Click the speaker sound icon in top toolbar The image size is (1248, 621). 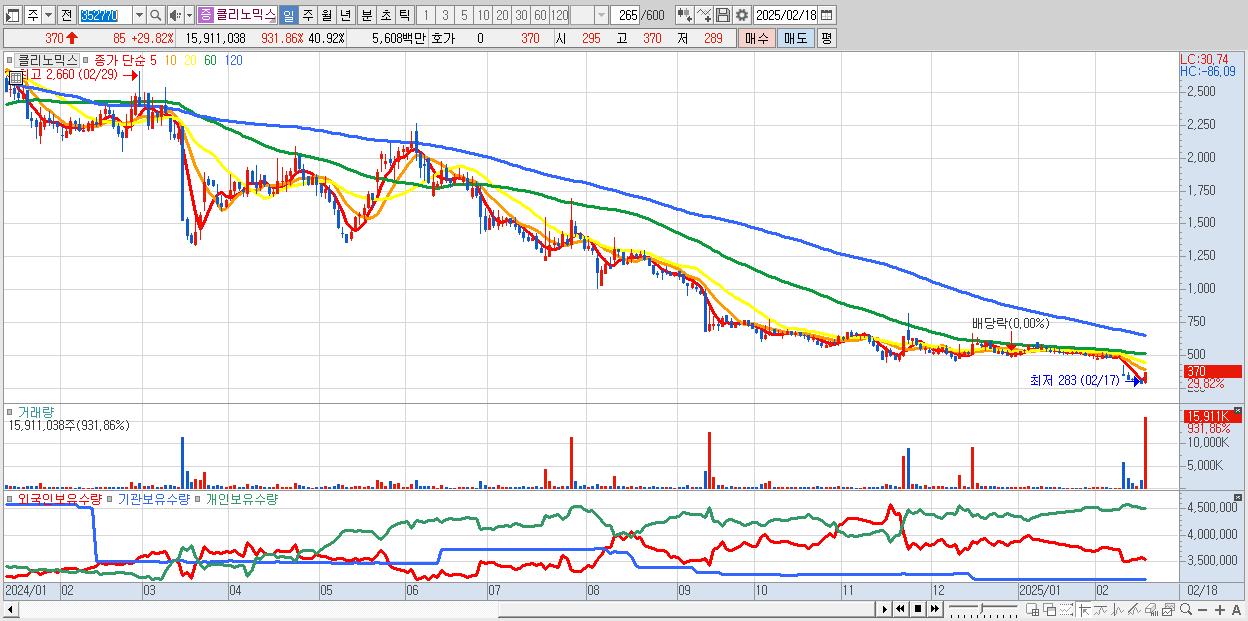pyautogui.click(x=174, y=15)
